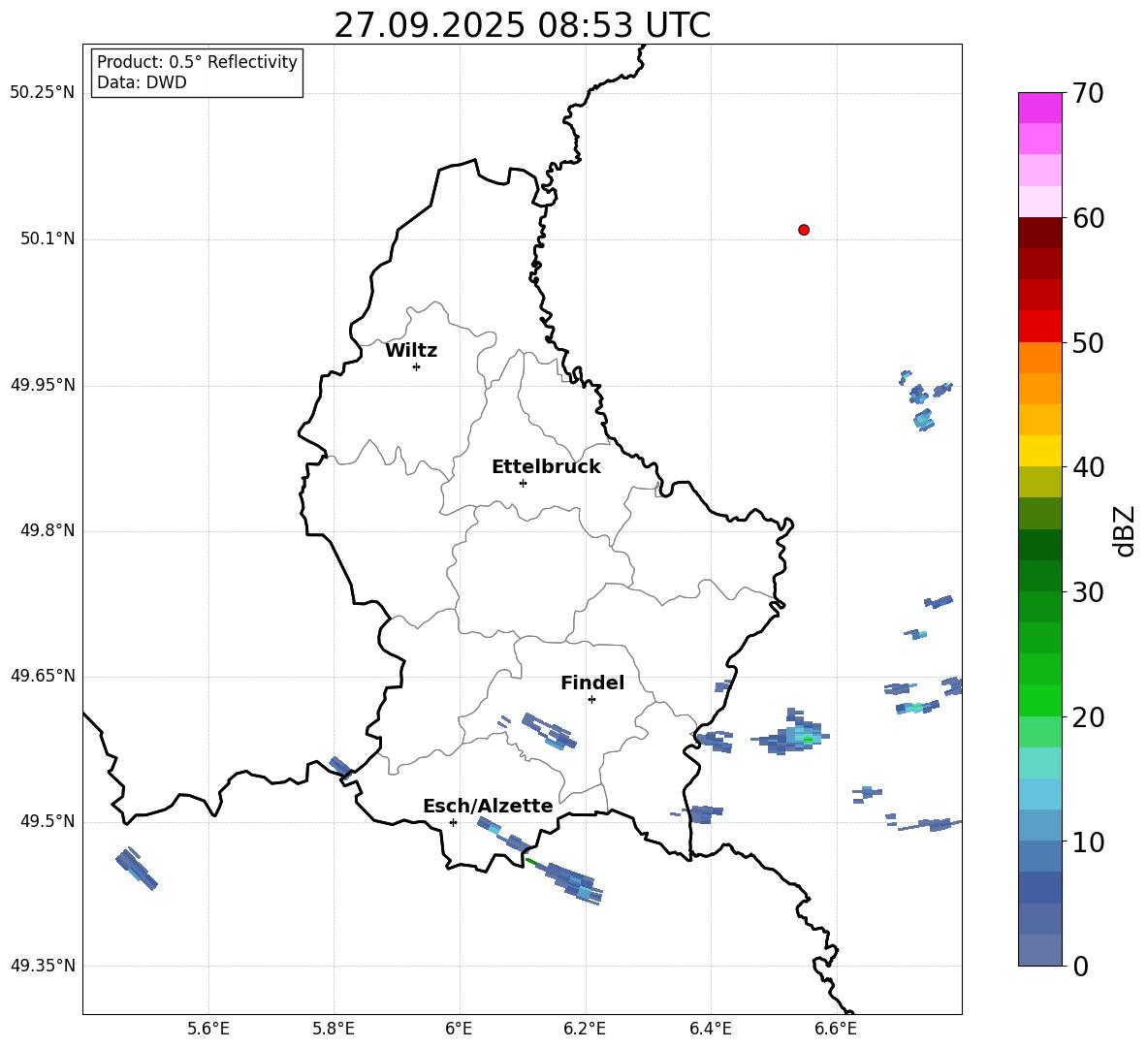Click the Findel station cross marker
1148x1048 pixels.
point(592,700)
